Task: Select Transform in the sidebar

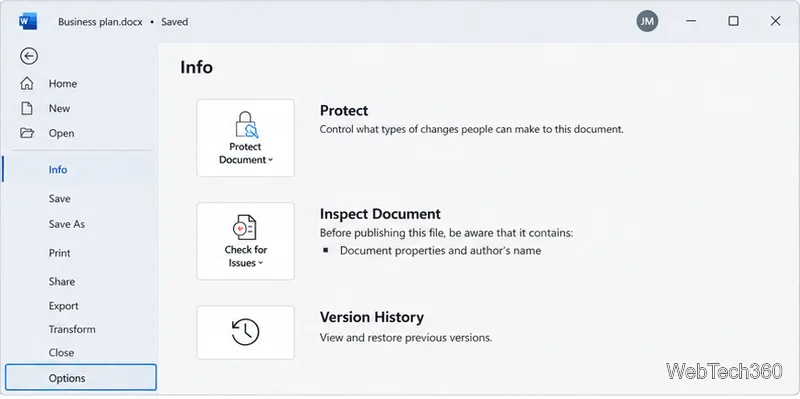Action: coord(72,330)
